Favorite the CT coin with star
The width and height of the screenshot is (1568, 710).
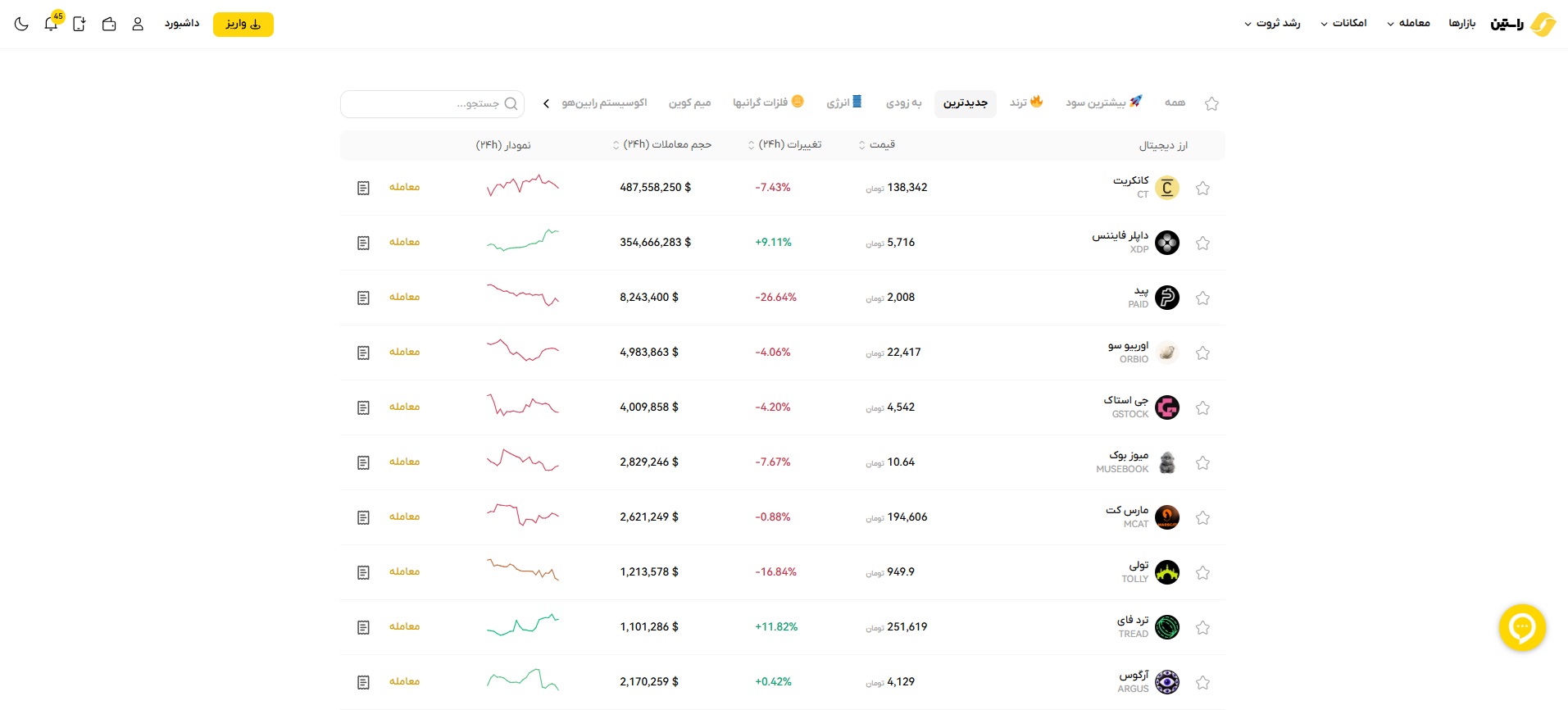pos(1202,188)
